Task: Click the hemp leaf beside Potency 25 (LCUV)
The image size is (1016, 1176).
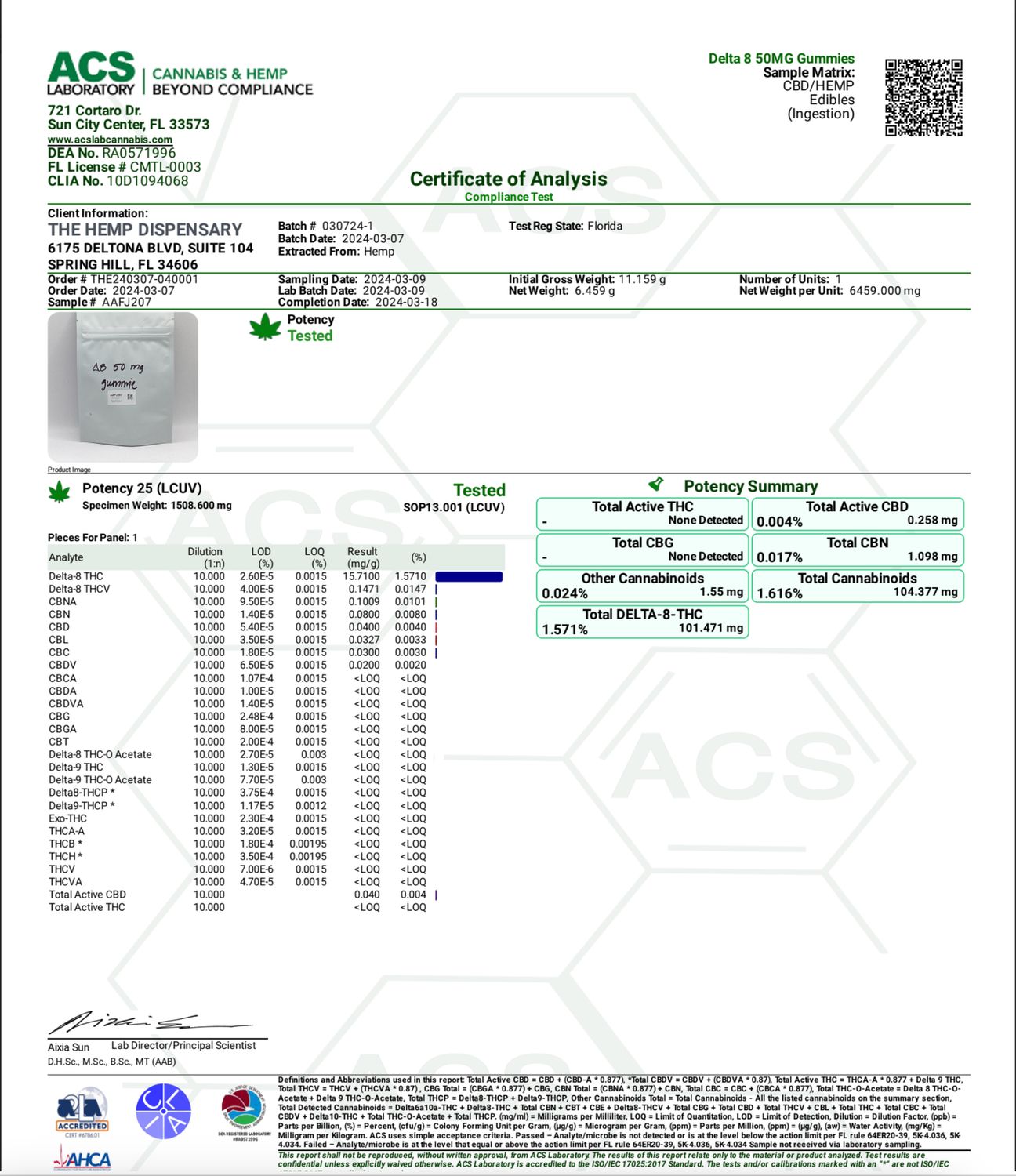Action: [x=60, y=492]
